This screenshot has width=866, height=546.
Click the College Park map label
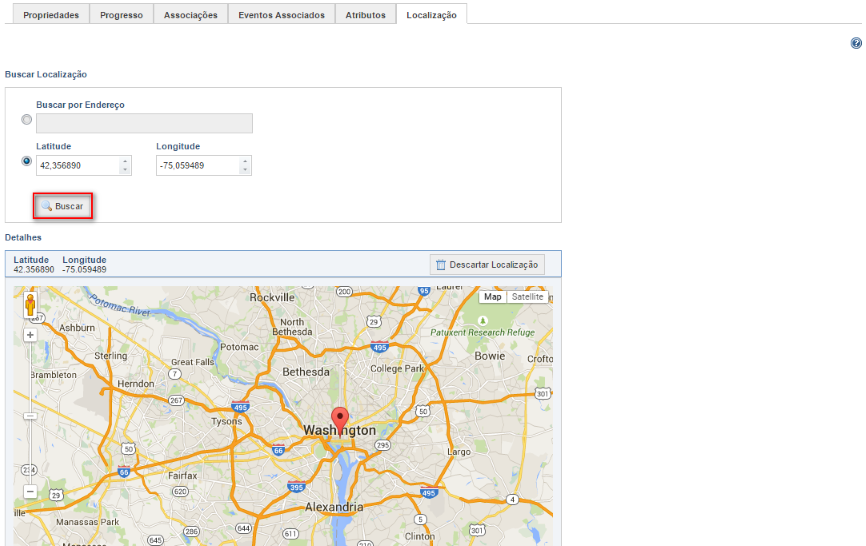click(x=397, y=368)
